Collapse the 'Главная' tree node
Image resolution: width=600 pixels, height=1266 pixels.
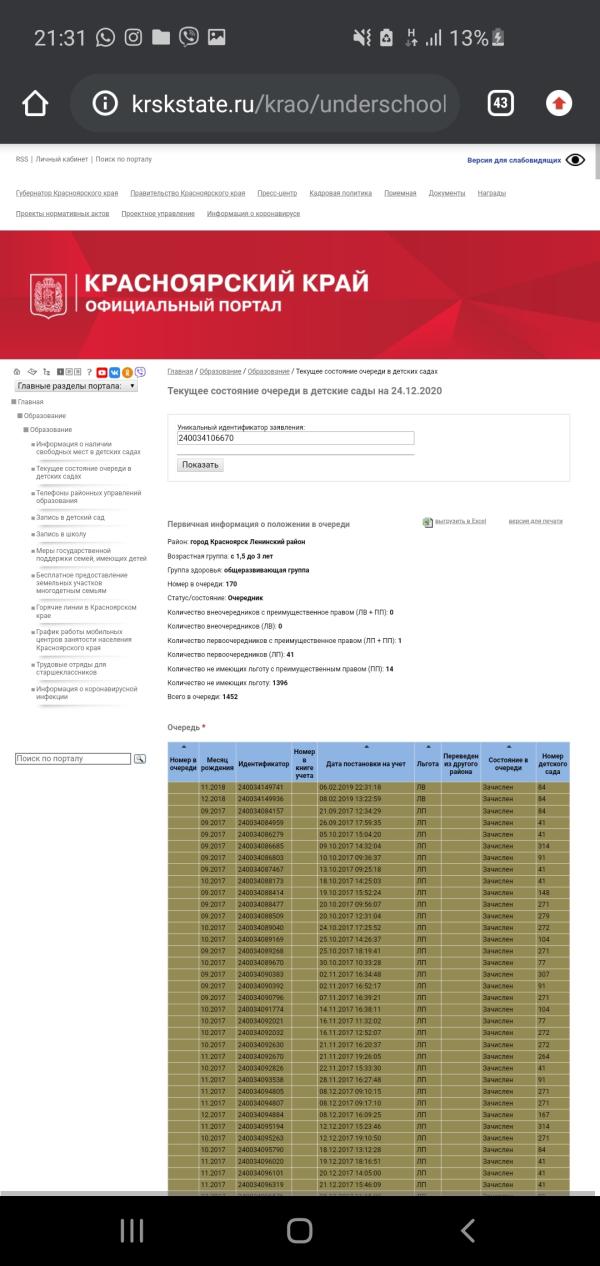pos(14,401)
